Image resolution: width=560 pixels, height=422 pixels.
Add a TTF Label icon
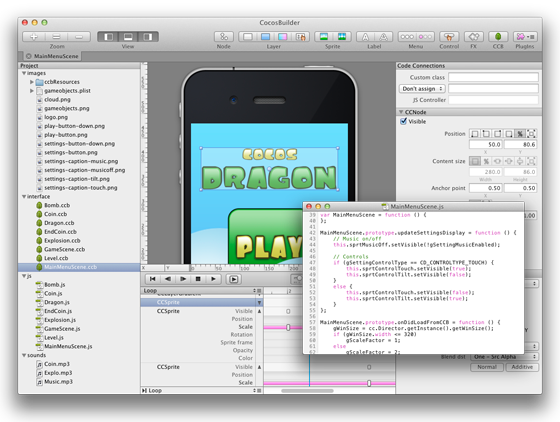click(384, 36)
